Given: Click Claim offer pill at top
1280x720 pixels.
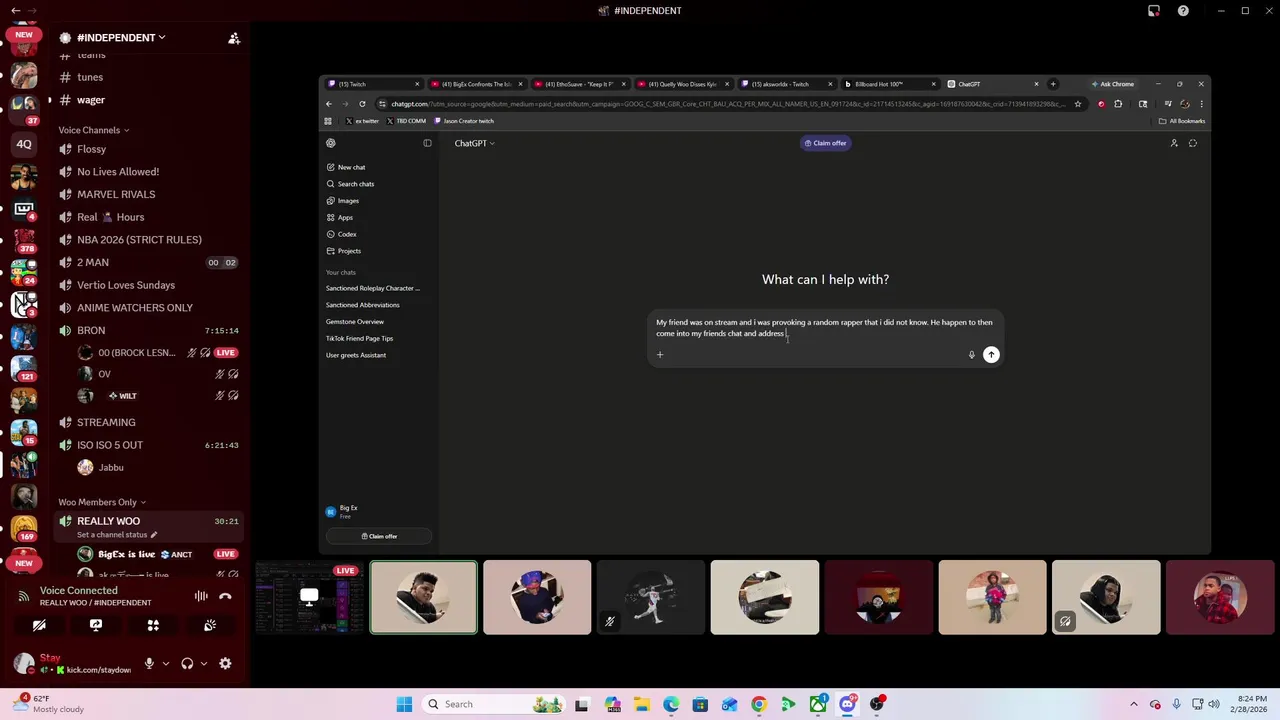Looking at the screenshot, I should click(x=826, y=143).
